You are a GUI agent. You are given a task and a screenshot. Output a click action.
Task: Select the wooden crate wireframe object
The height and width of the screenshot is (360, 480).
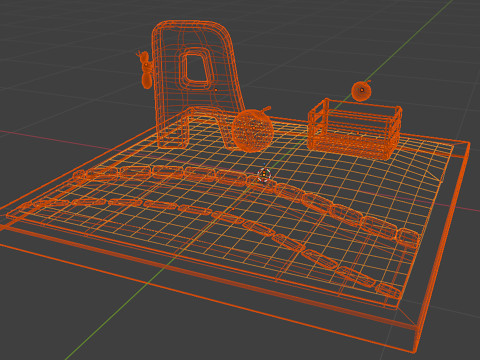pyautogui.click(x=354, y=128)
